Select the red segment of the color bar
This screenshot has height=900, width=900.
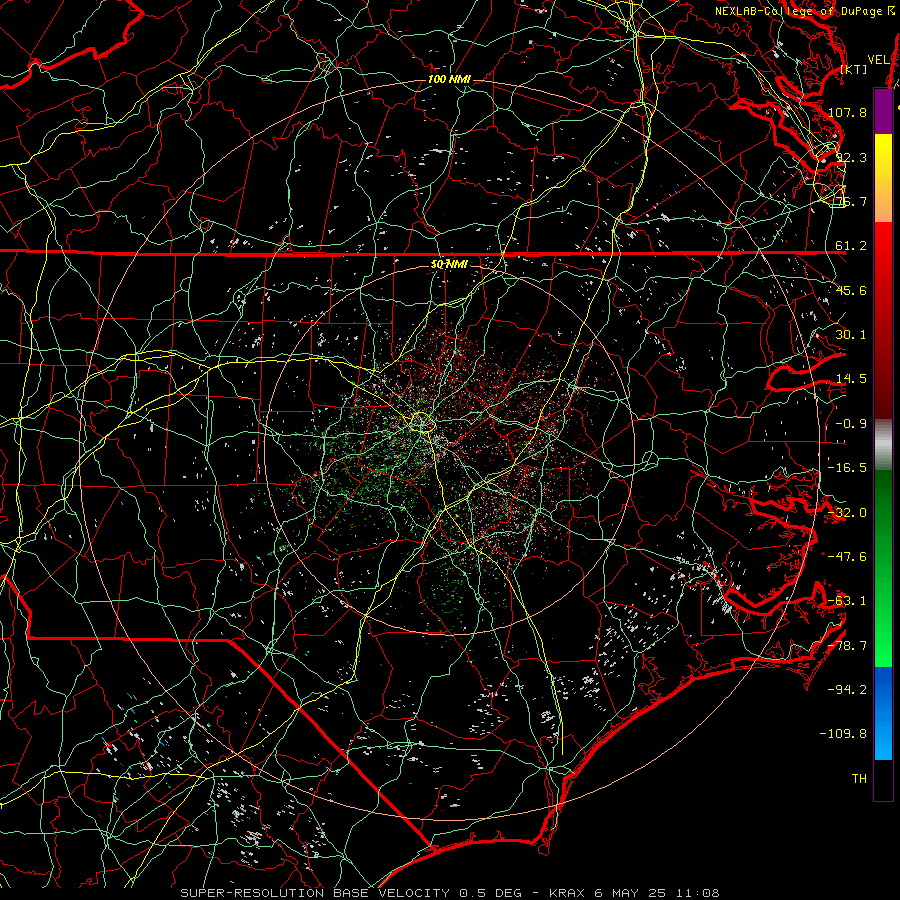coord(883,321)
